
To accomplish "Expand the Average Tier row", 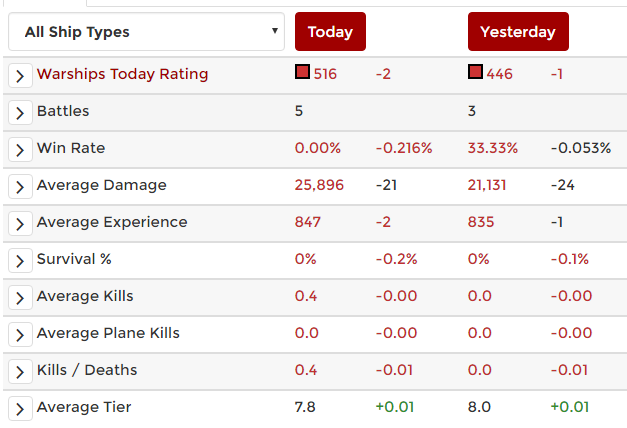I will click(19, 408).
